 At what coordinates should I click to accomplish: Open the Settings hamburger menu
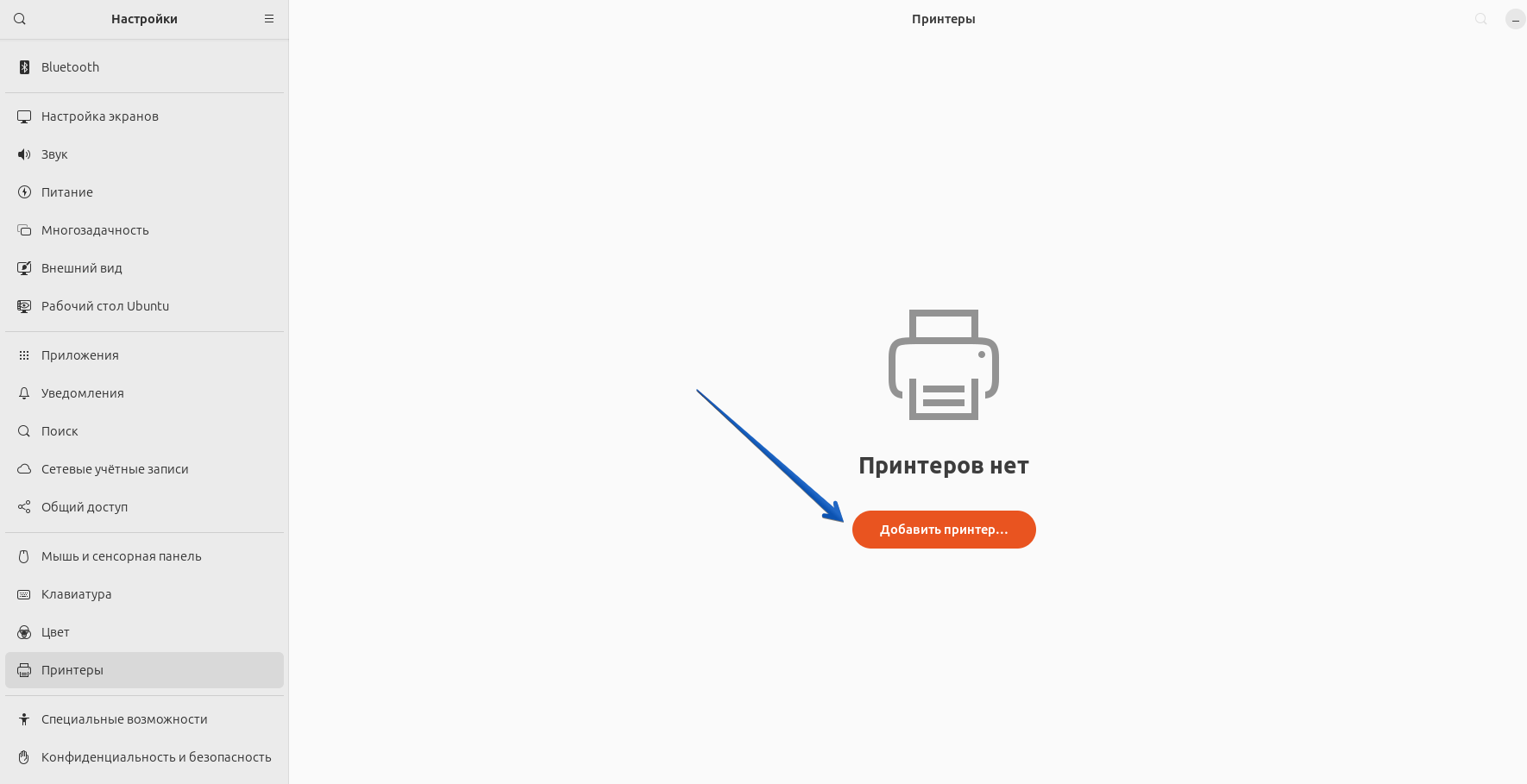(269, 19)
